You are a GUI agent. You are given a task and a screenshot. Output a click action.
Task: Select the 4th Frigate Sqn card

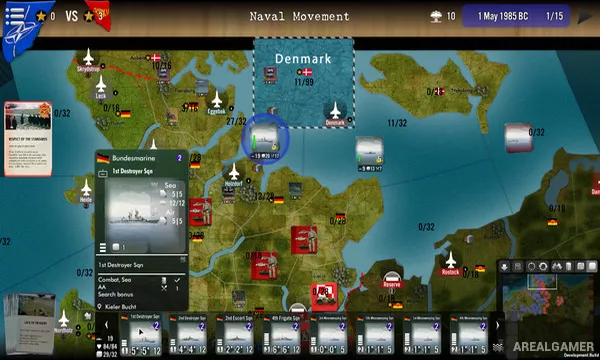tap(281, 335)
